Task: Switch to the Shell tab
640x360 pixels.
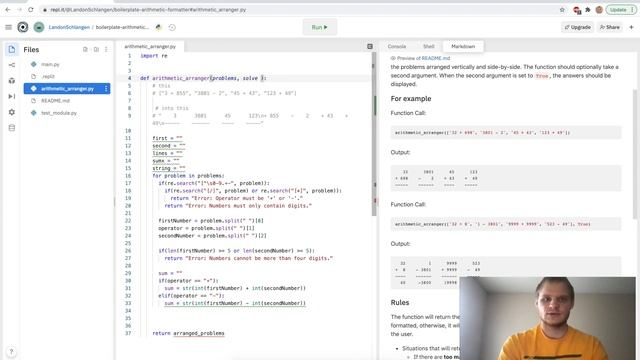Action: (429, 47)
